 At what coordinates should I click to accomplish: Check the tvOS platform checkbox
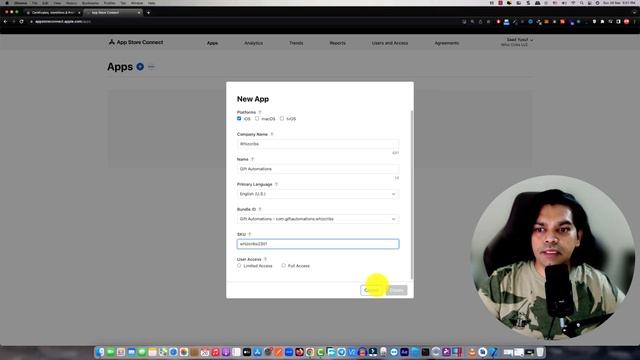[x=282, y=118]
